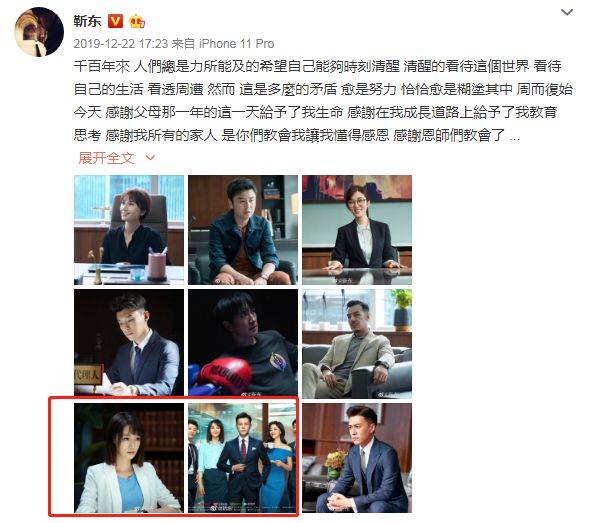Open photo with red boxing glove

[x=243, y=344]
